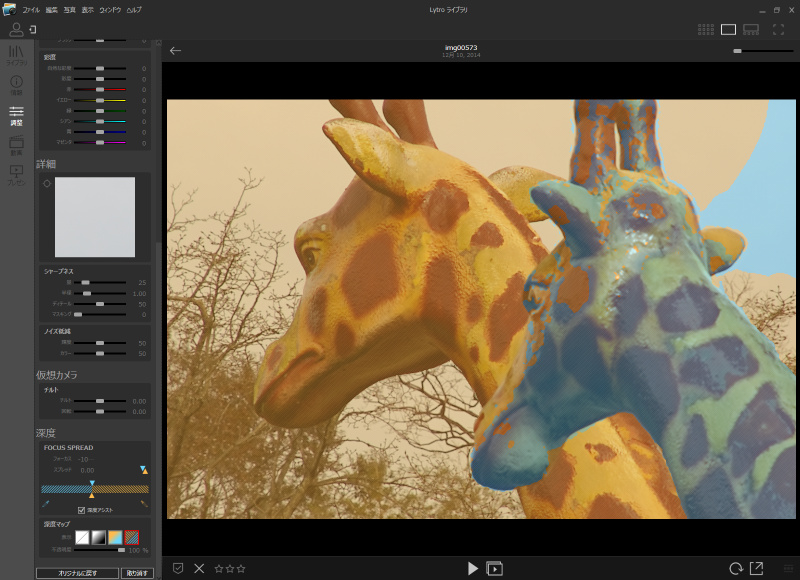
Task: Click the focus spread depth bar
Action: [x=95, y=489]
